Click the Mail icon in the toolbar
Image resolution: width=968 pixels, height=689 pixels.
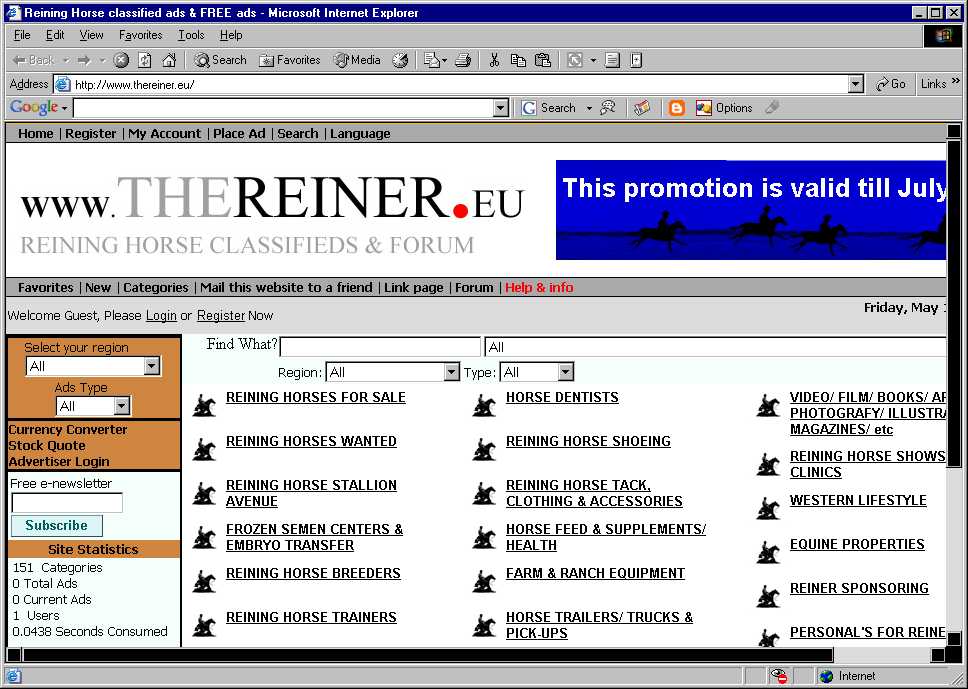[432, 60]
